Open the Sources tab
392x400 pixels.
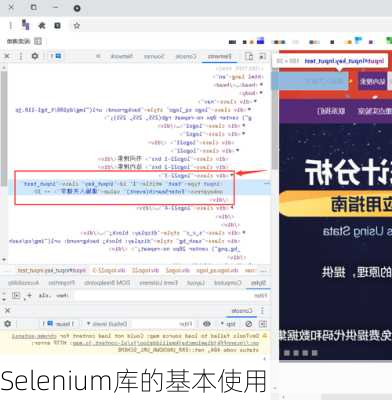coord(154,56)
